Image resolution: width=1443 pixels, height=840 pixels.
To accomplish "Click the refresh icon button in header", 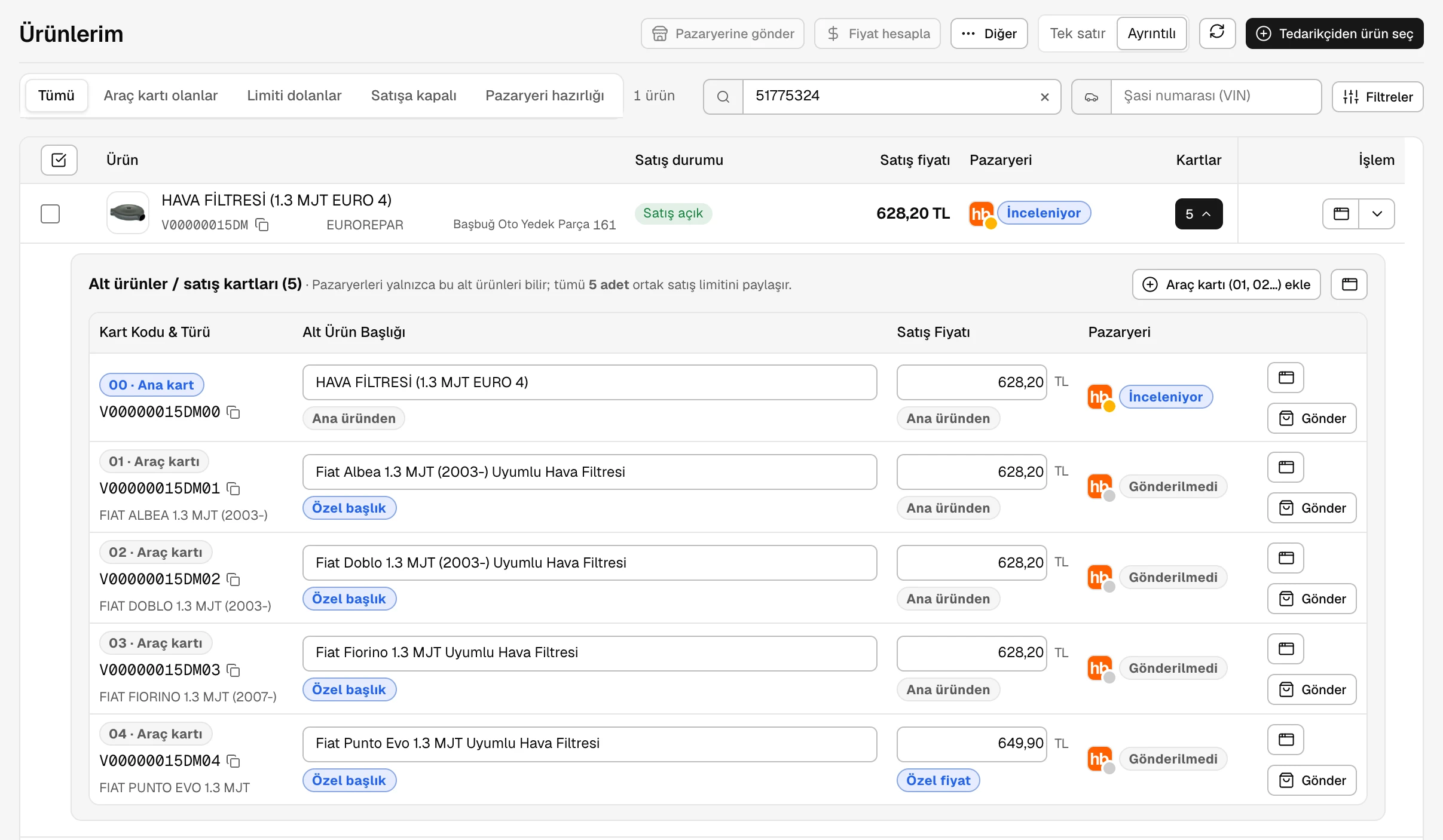I will (x=1217, y=33).
